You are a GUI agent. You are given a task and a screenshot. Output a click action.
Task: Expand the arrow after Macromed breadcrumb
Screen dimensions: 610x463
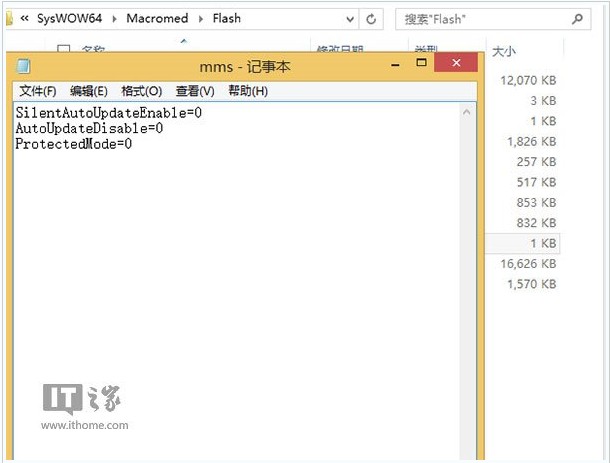point(201,19)
